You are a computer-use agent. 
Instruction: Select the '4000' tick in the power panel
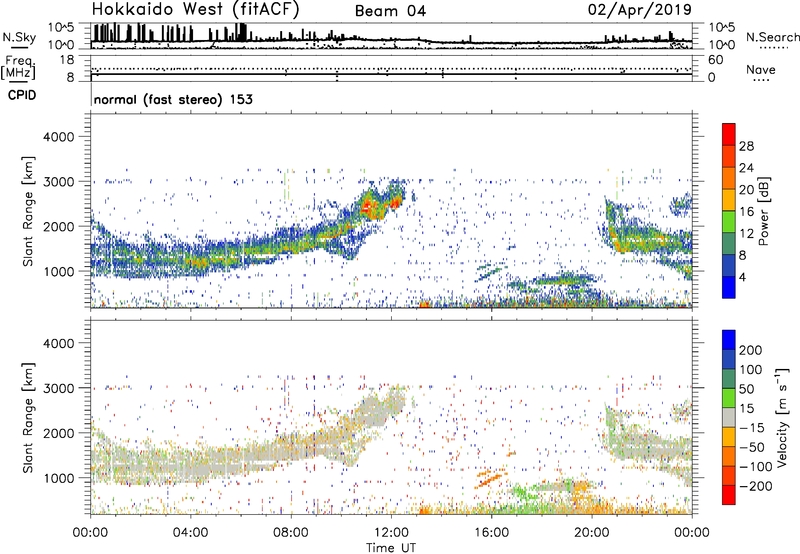pos(59,137)
